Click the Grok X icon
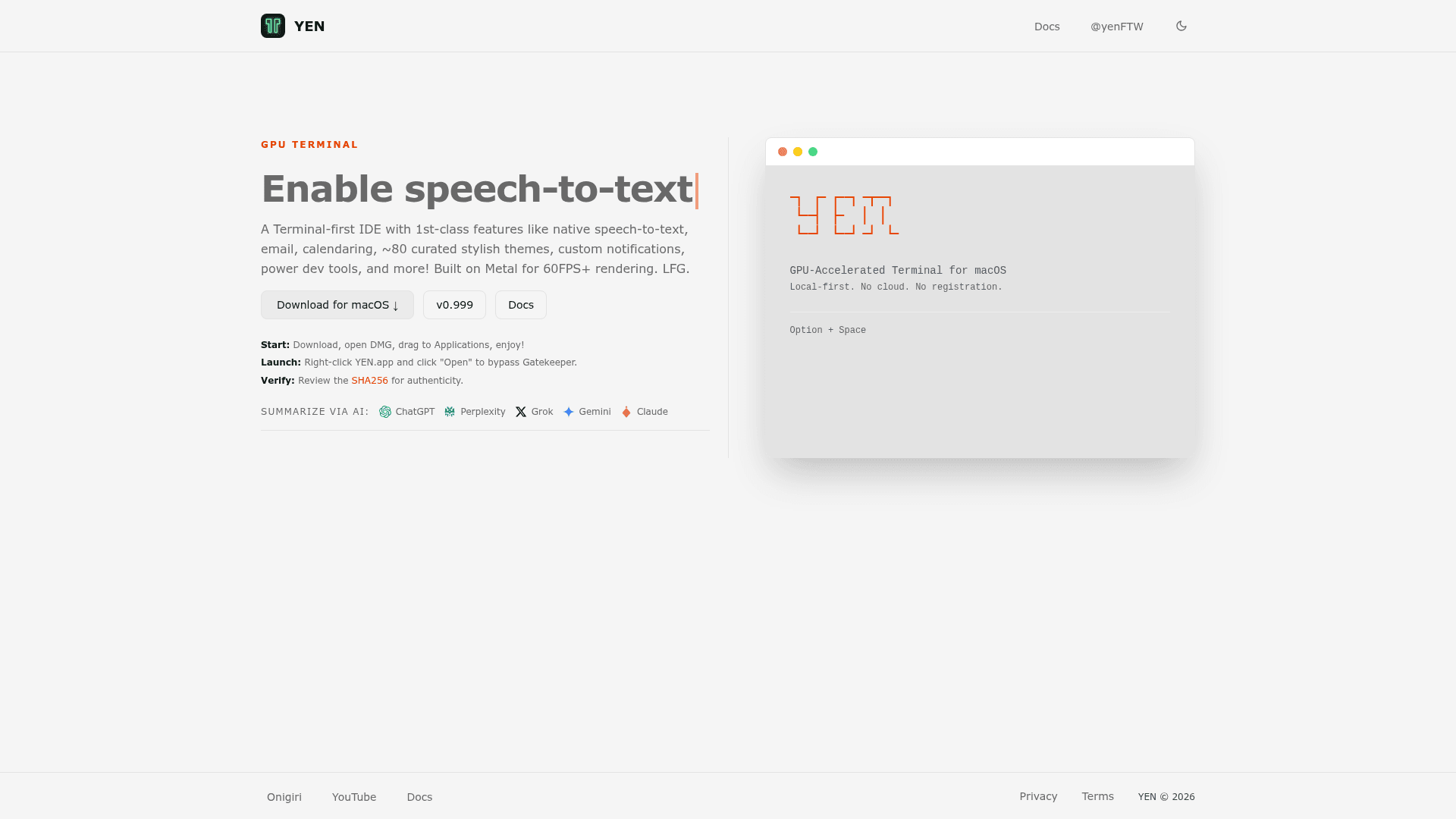Viewport: 1456px width, 819px height. coord(521,412)
